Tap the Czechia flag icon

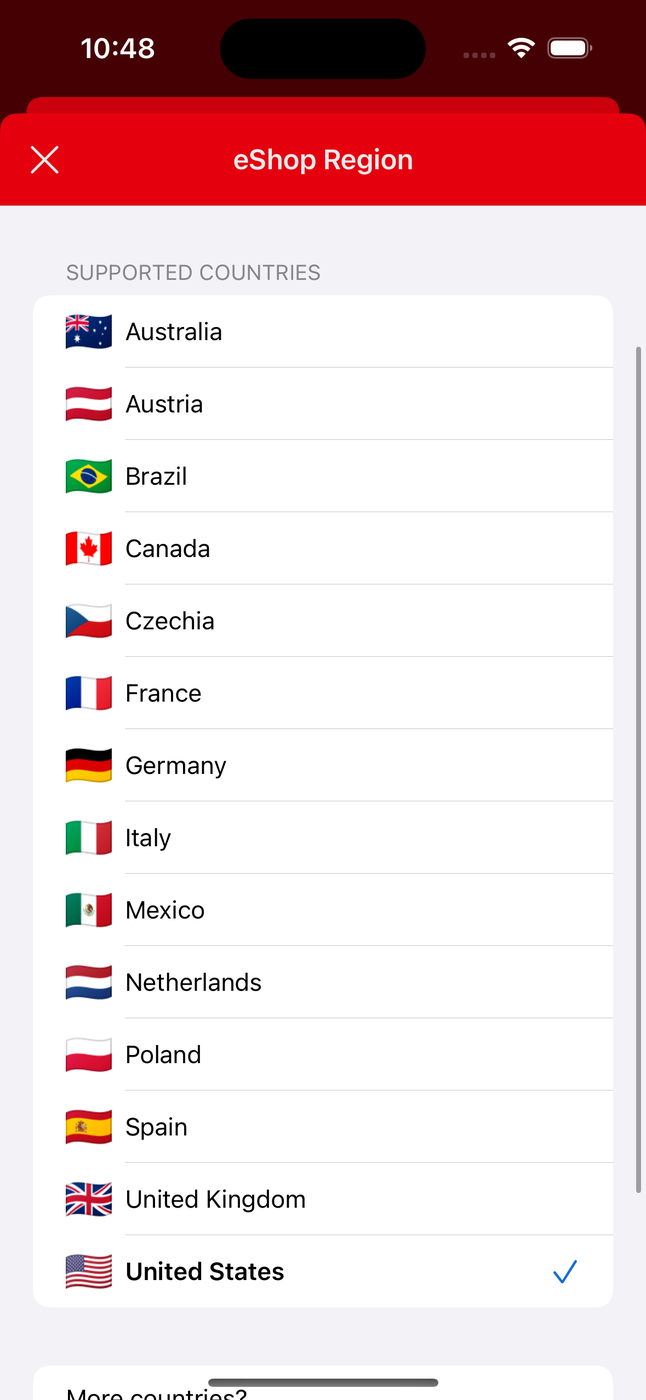tap(89, 621)
